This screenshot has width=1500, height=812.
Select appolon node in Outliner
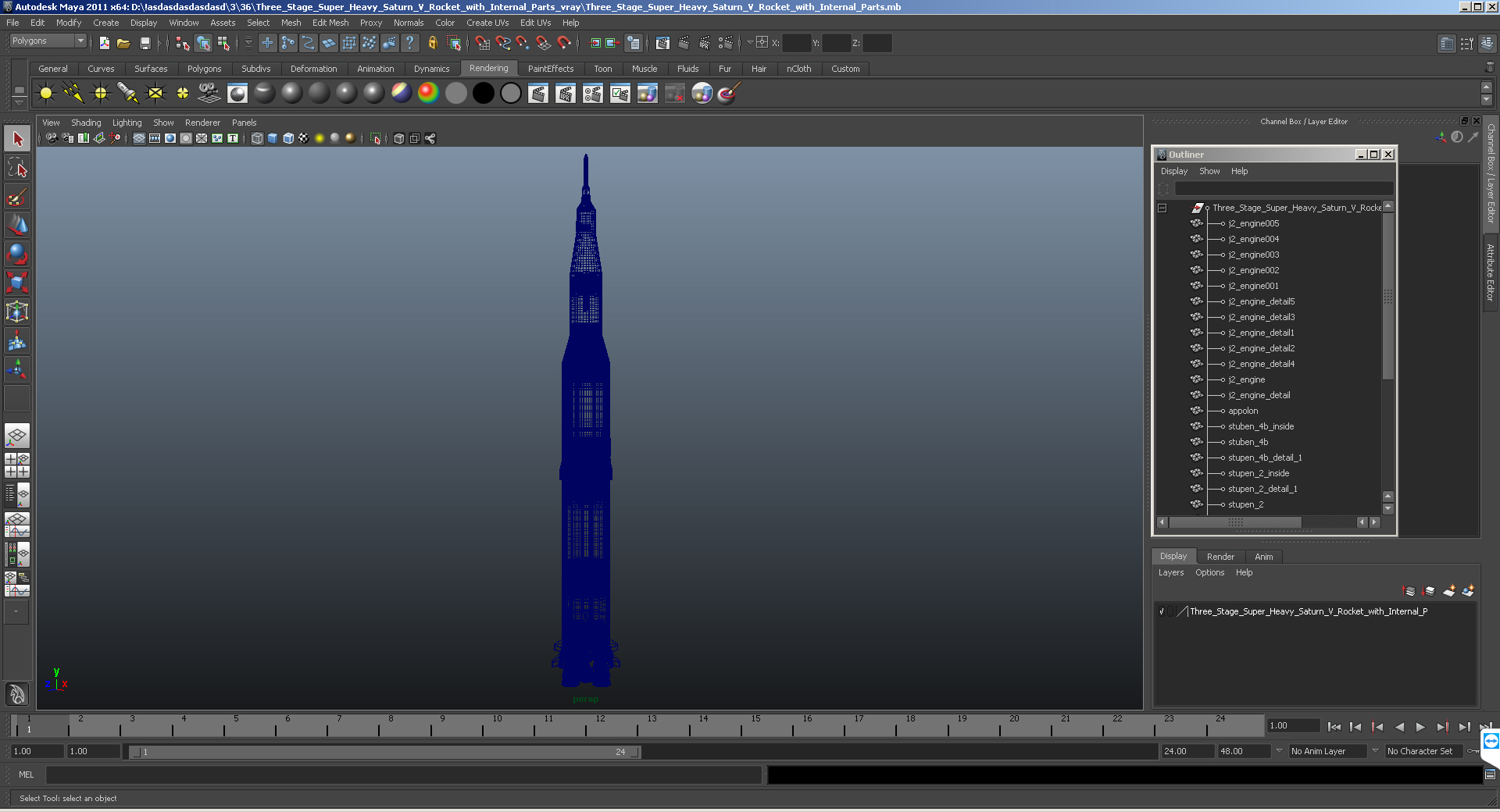pyautogui.click(x=1243, y=411)
